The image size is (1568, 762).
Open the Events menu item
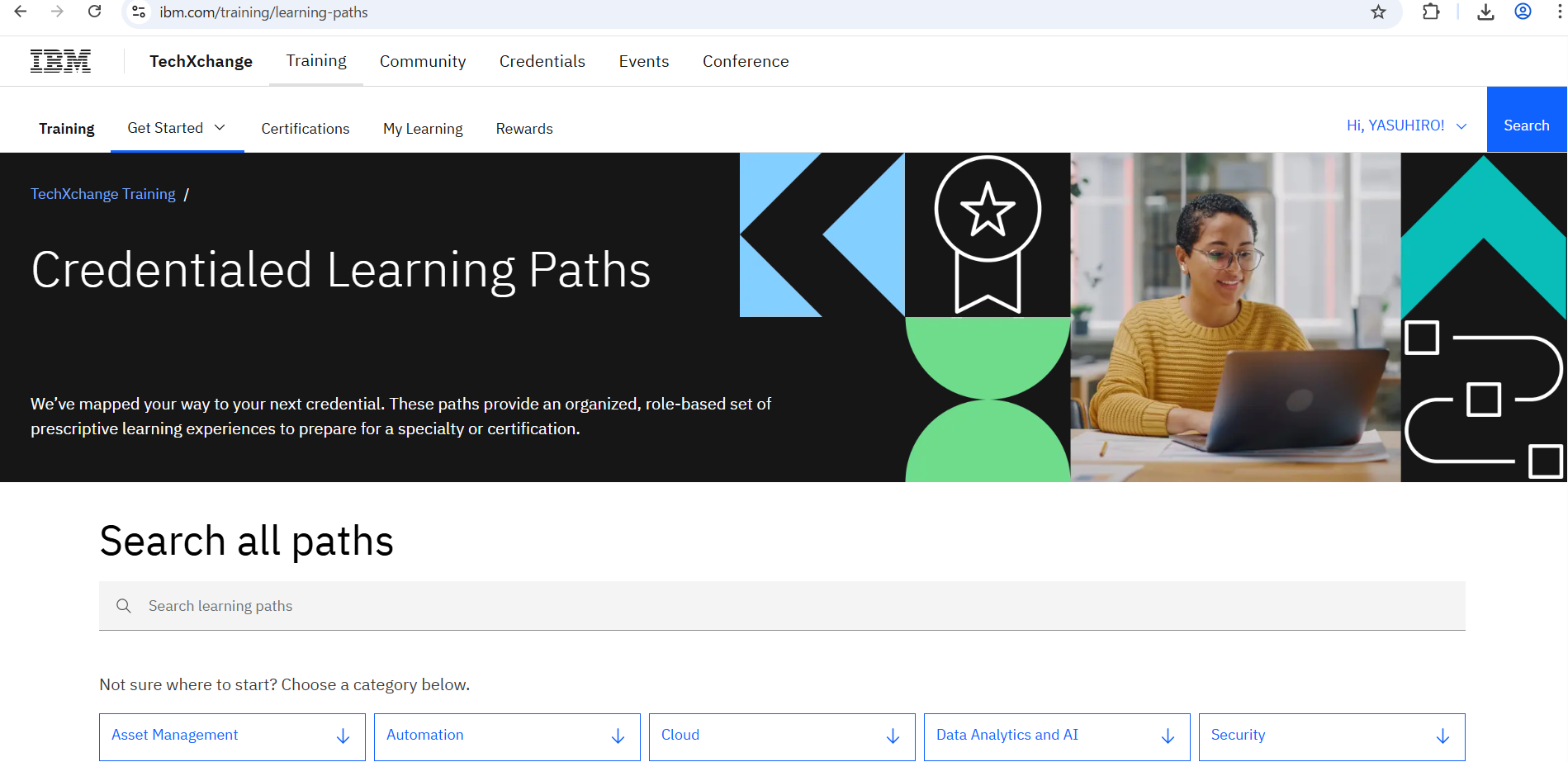point(644,61)
